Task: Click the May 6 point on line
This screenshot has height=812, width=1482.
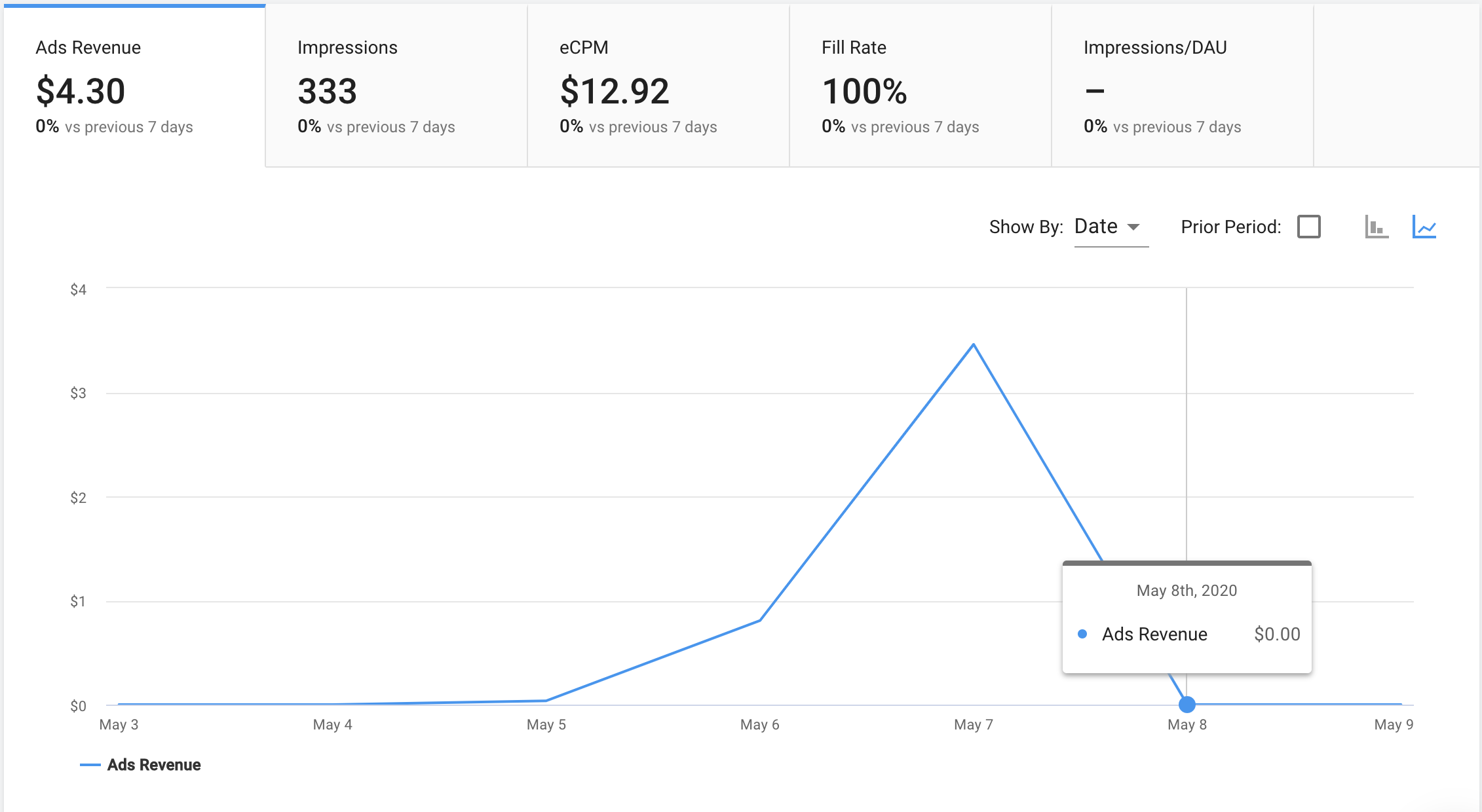Action: click(x=760, y=620)
